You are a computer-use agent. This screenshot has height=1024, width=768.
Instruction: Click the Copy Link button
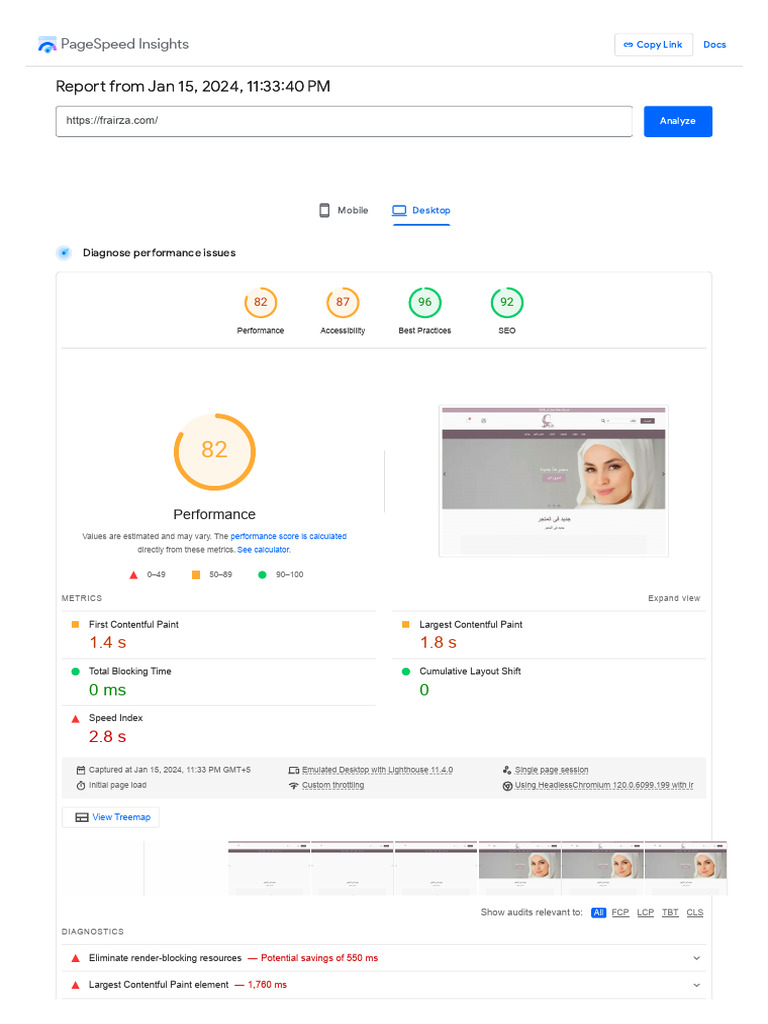click(653, 44)
